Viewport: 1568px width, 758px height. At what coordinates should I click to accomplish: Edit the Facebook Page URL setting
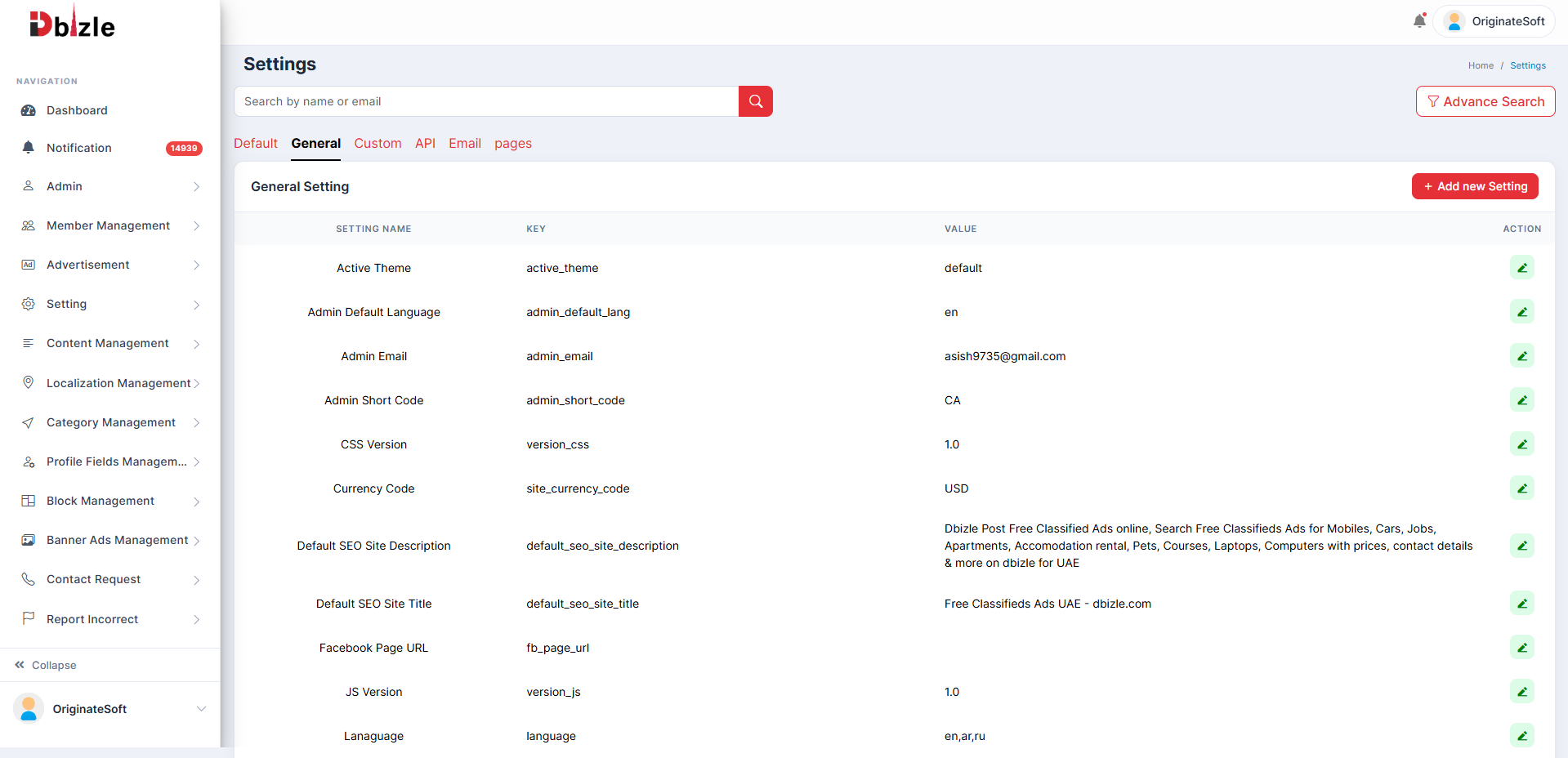[1521, 648]
